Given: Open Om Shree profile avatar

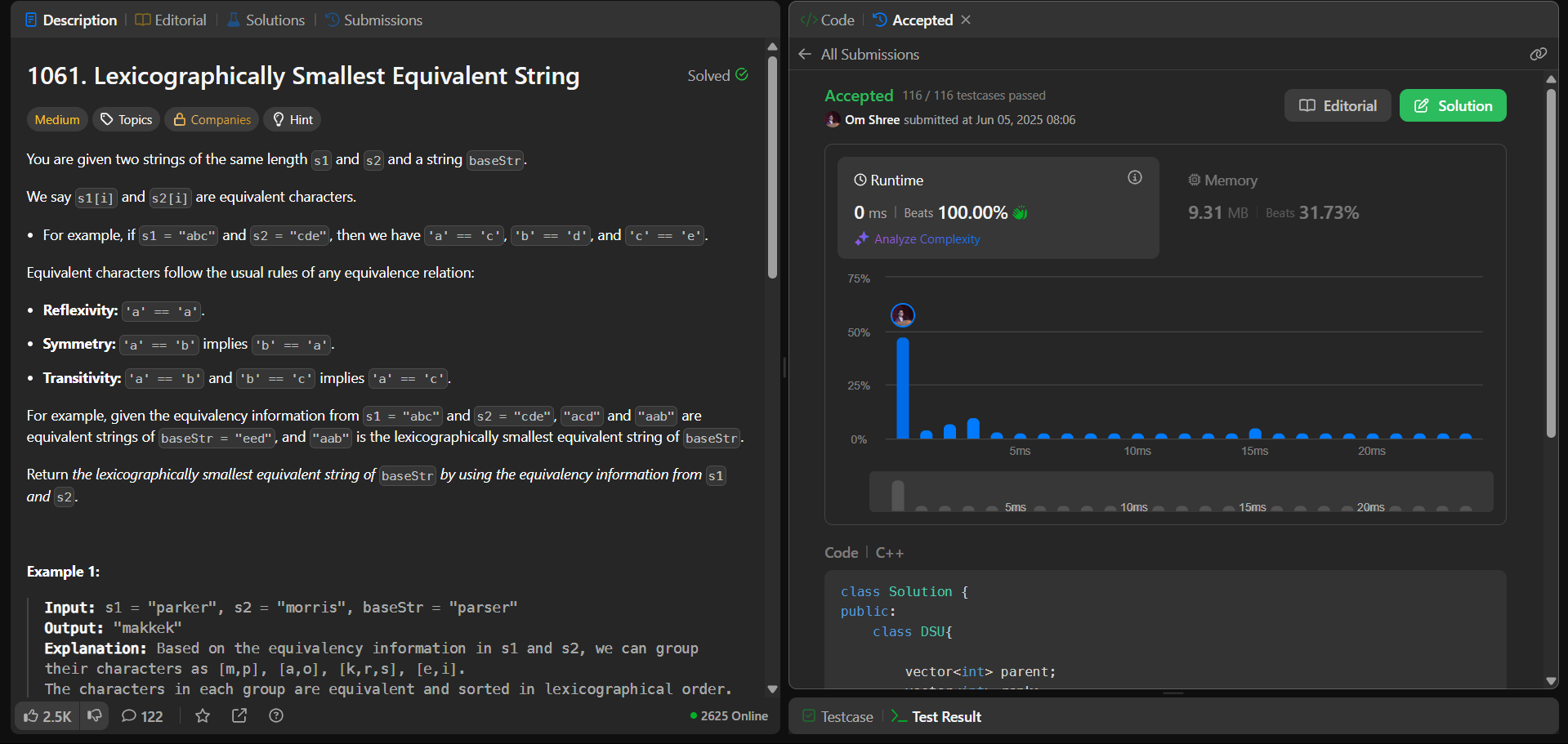Looking at the screenshot, I should coord(833,120).
